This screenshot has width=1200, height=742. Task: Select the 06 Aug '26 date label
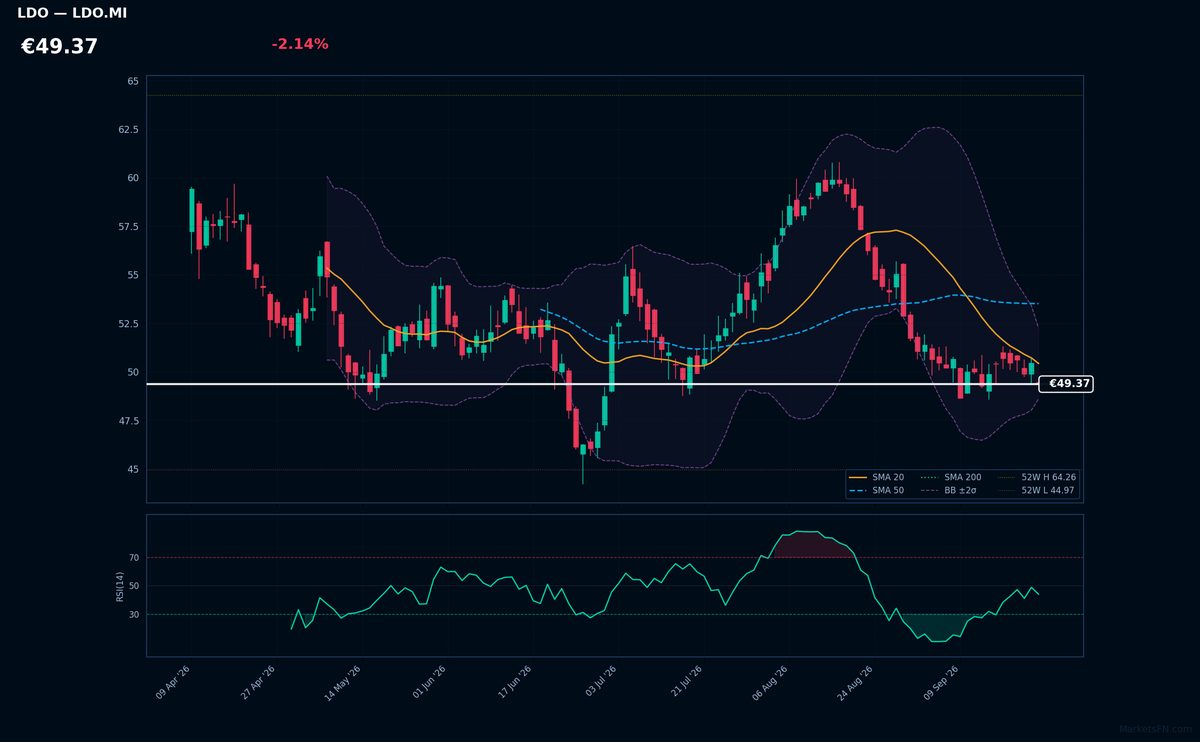tap(769, 683)
